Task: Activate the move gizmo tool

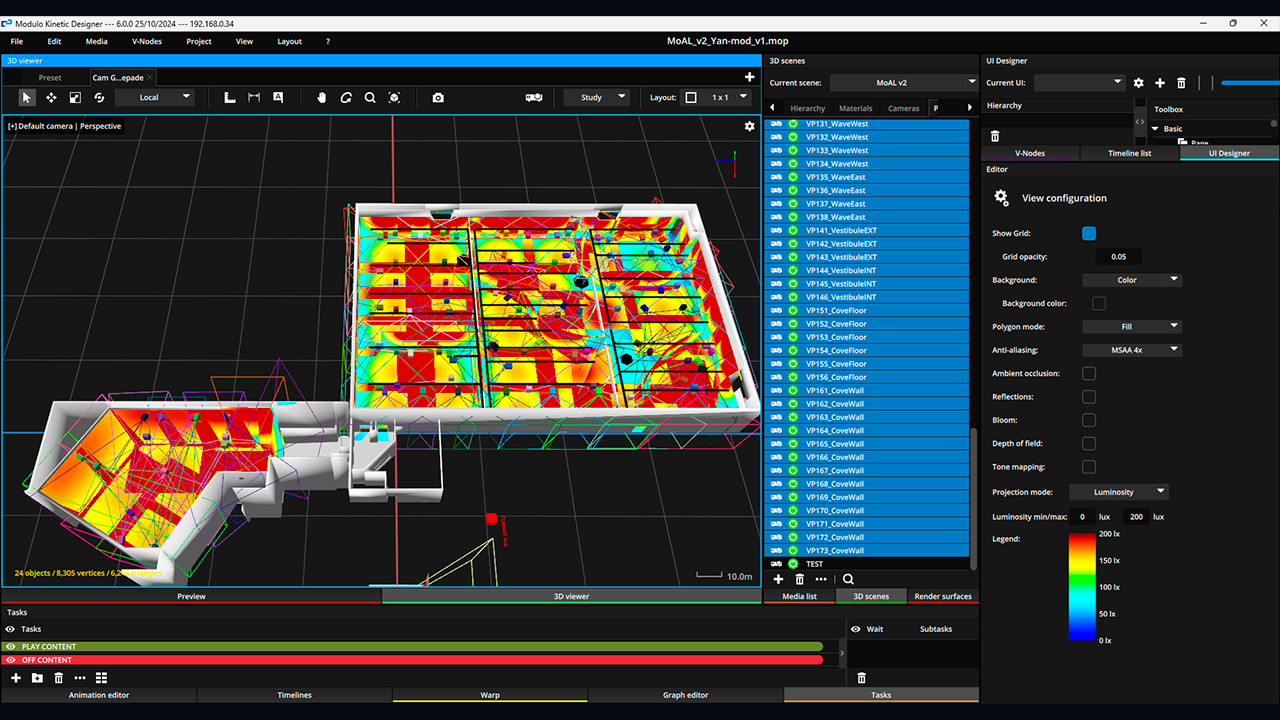Action: click(51, 97)
